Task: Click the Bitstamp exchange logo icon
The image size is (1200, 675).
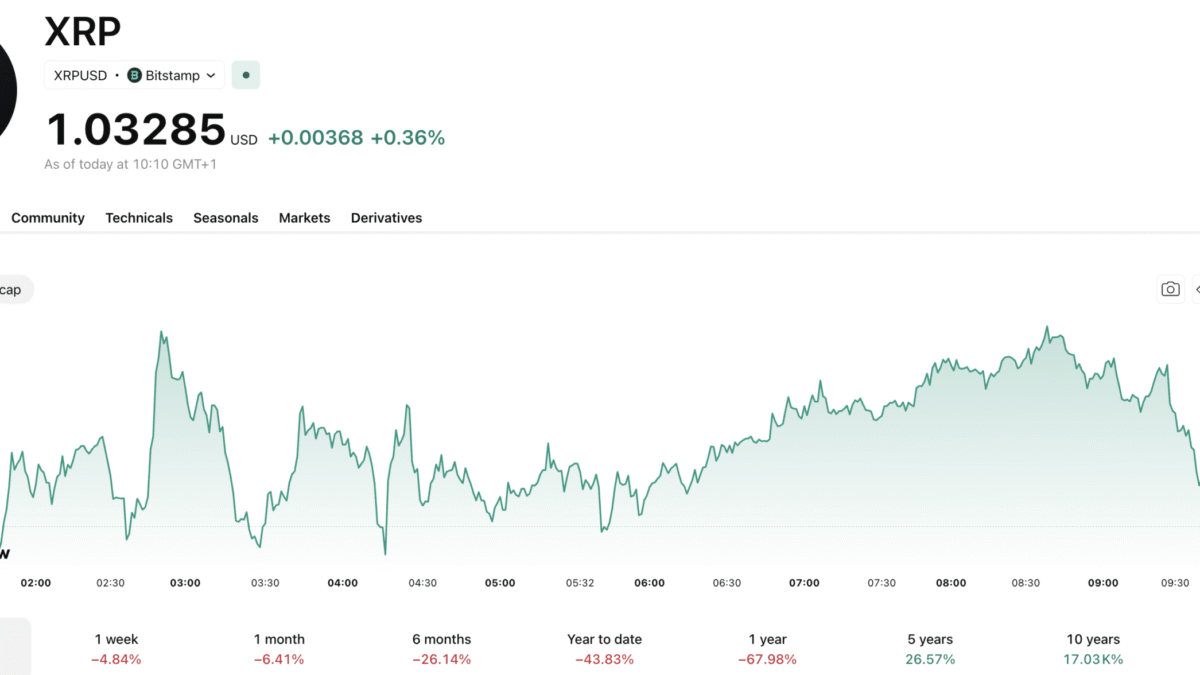Action: (x=134, y=75)
